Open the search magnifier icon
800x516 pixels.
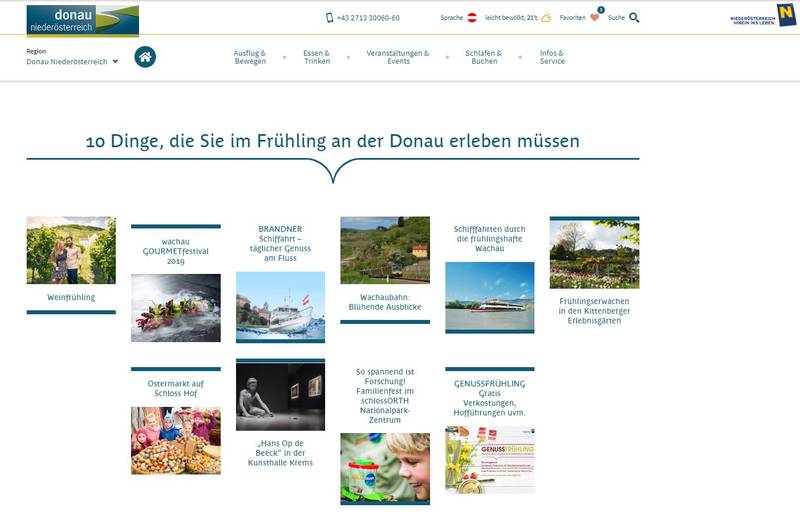point(634,18)
